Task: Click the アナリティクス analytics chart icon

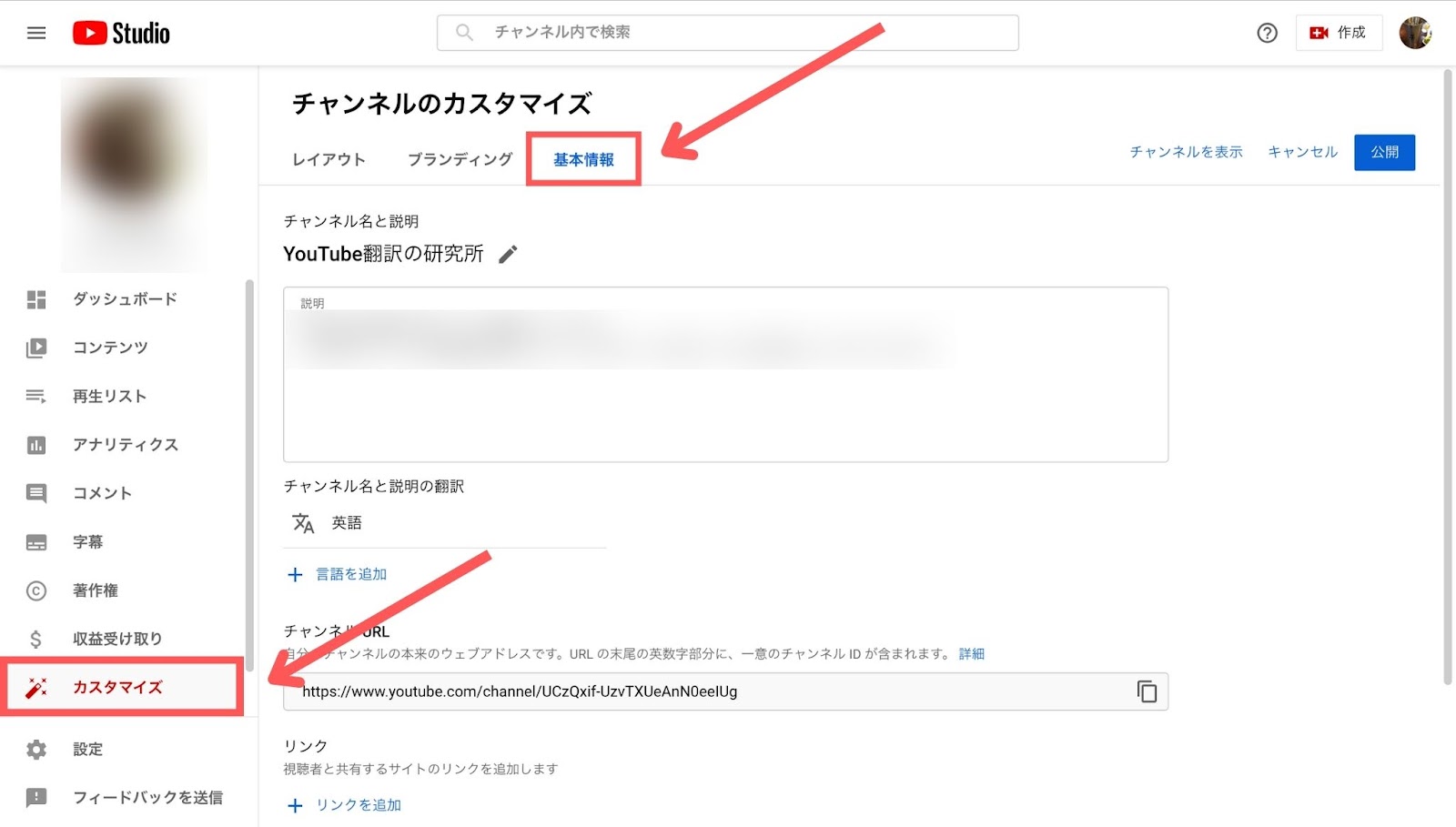Action: (x=36, y=445)
